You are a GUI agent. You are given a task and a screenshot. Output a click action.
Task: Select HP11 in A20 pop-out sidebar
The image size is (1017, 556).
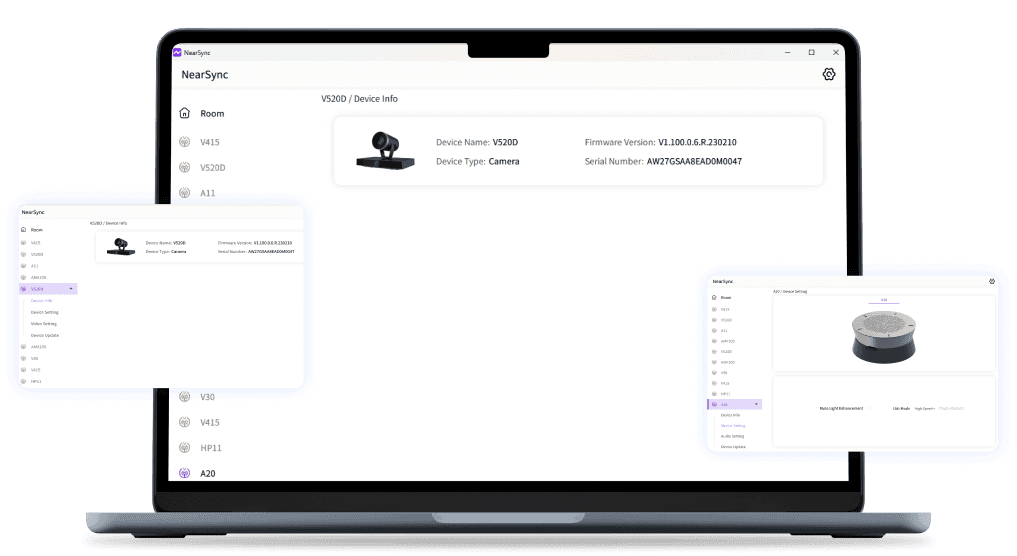(725, 394)
